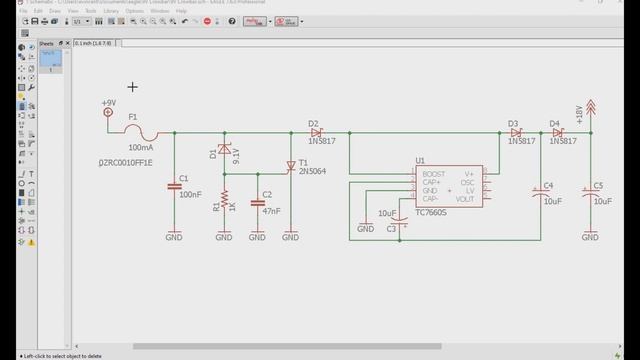Select the Junction tool

click(22, 212)
